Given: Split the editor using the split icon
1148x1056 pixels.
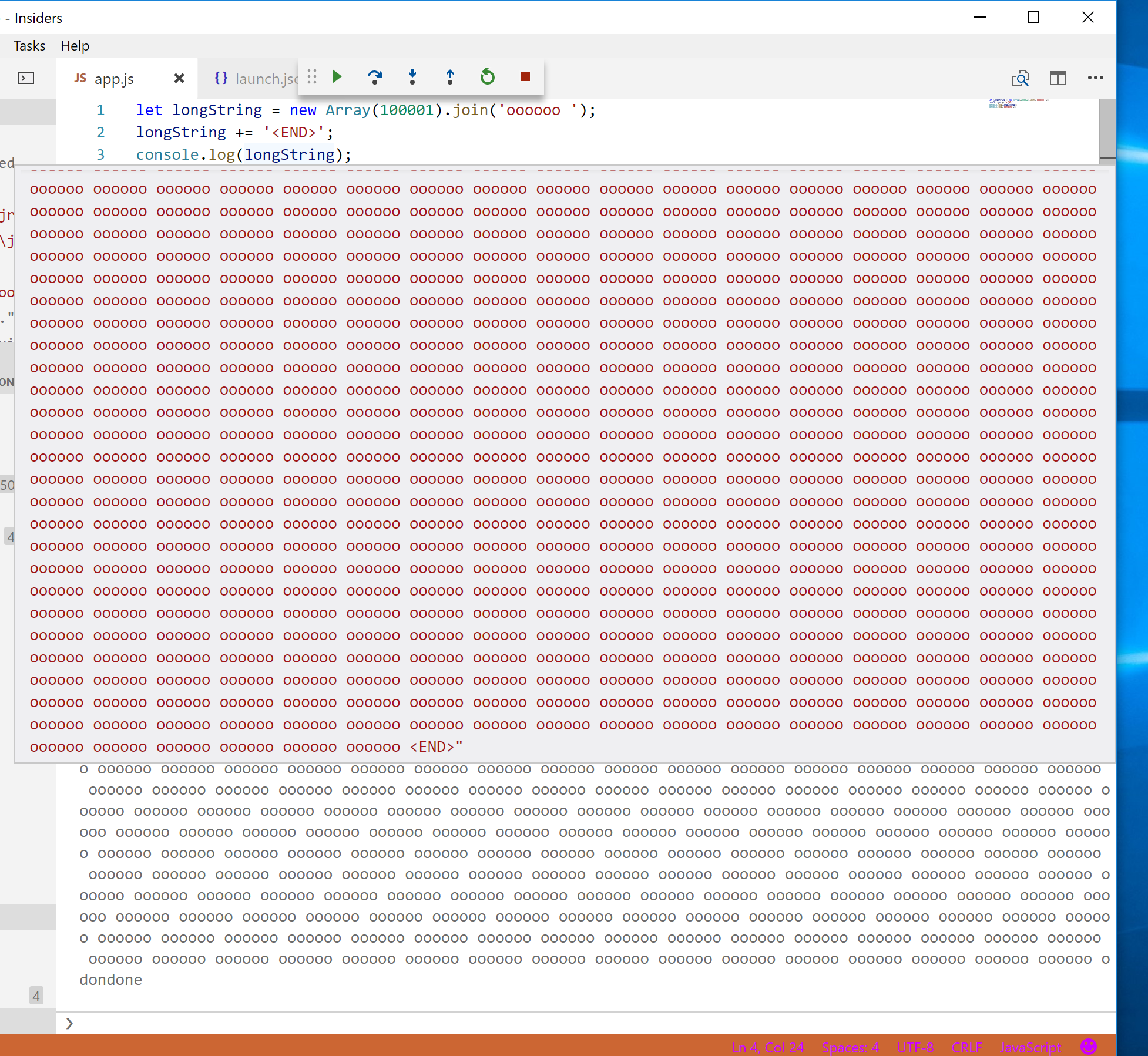Looking at the screenshot, I should (1057, 78).
